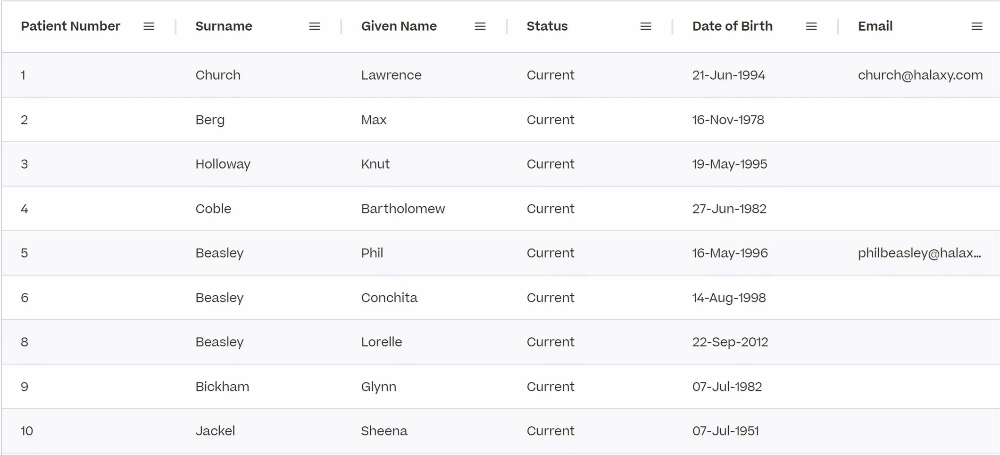This screenshot has height=455, width=1000.
Task: Open the Patient Number column menu icon
Action: click(149, 26)
